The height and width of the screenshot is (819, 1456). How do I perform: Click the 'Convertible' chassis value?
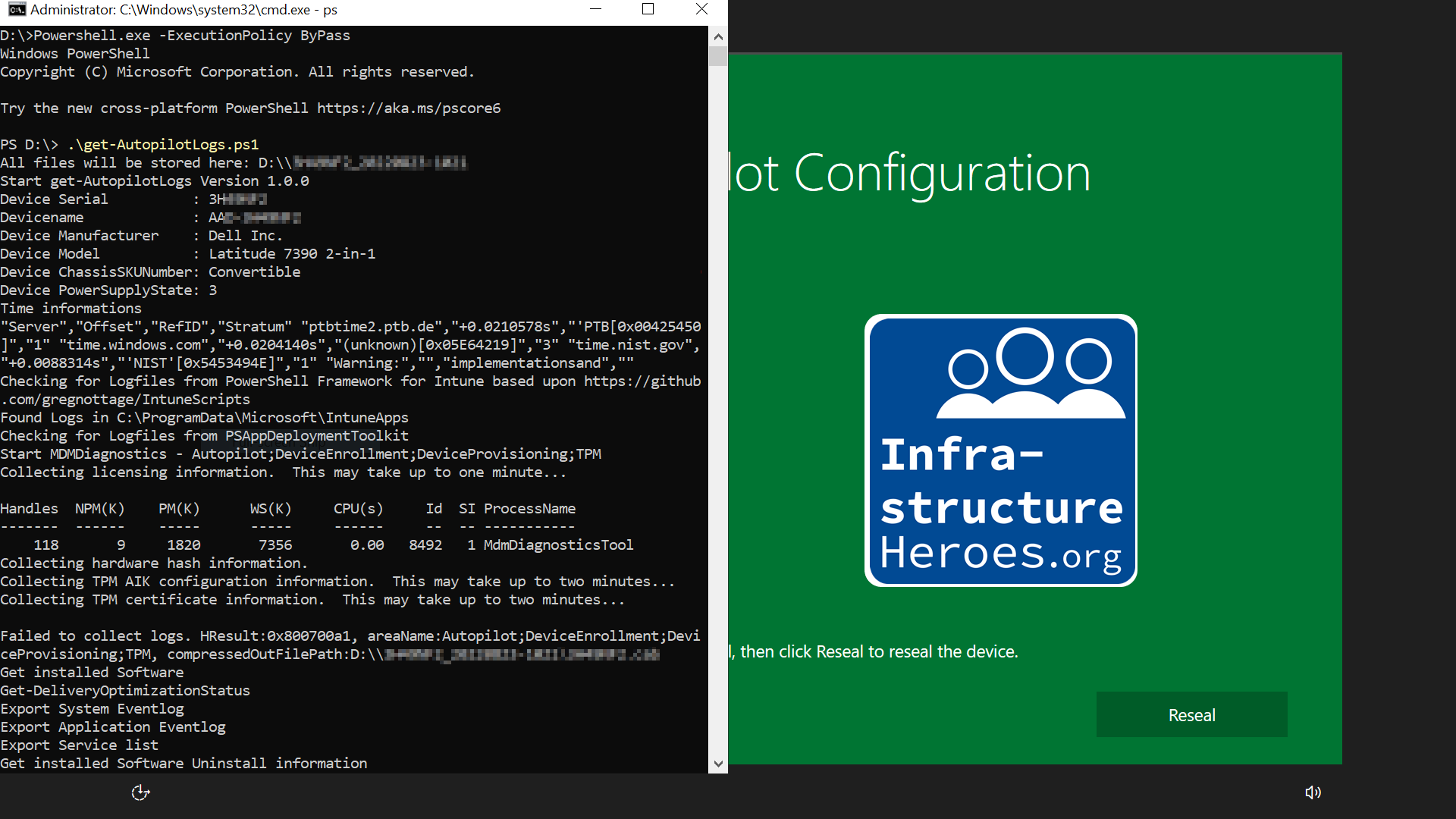click(254, 271)
